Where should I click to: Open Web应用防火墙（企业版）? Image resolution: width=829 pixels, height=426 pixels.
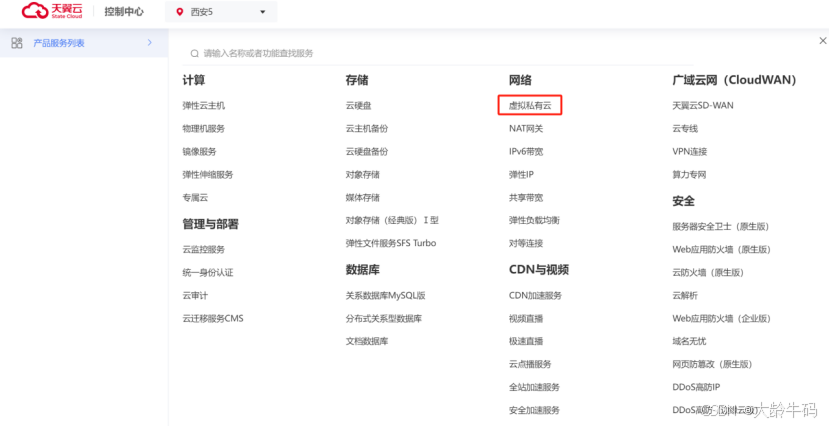tap(722, 319)
